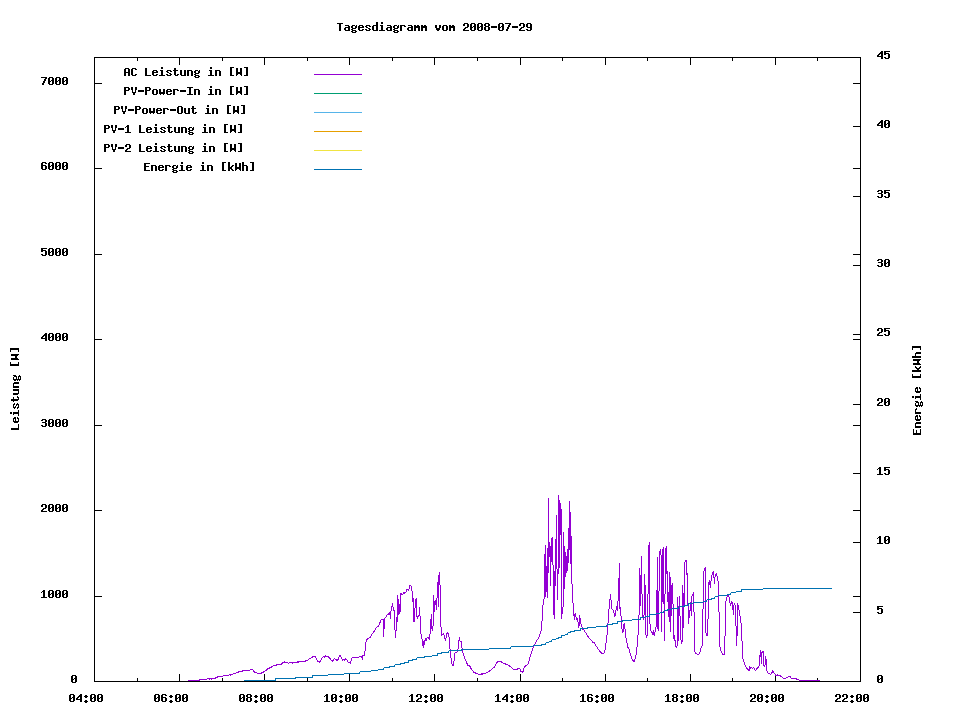
Task: Select the 'PV-Power-Out in [W]' legend label
Action: [180, 110]
